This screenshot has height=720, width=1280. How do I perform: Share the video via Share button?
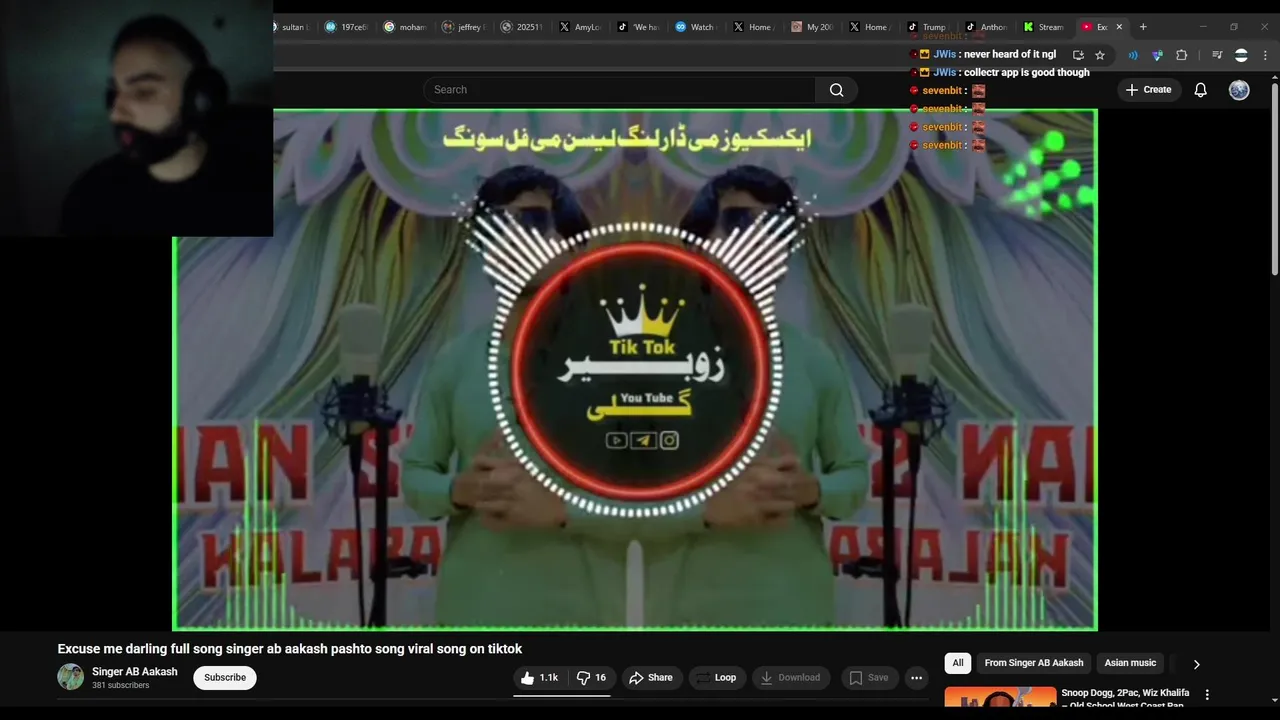[651, 678]
